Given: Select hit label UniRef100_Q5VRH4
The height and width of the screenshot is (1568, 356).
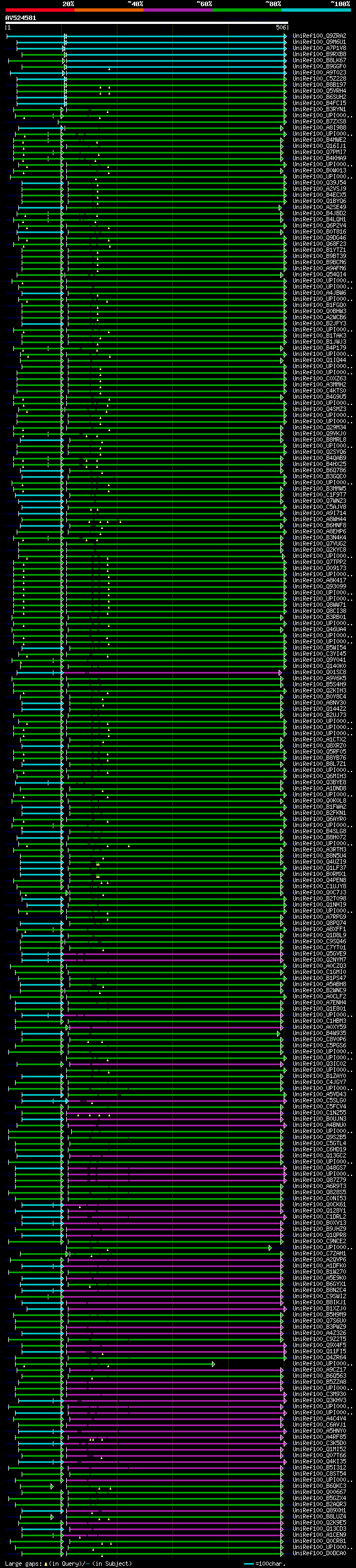Looking at the screenshot, I should coord(319,91).
